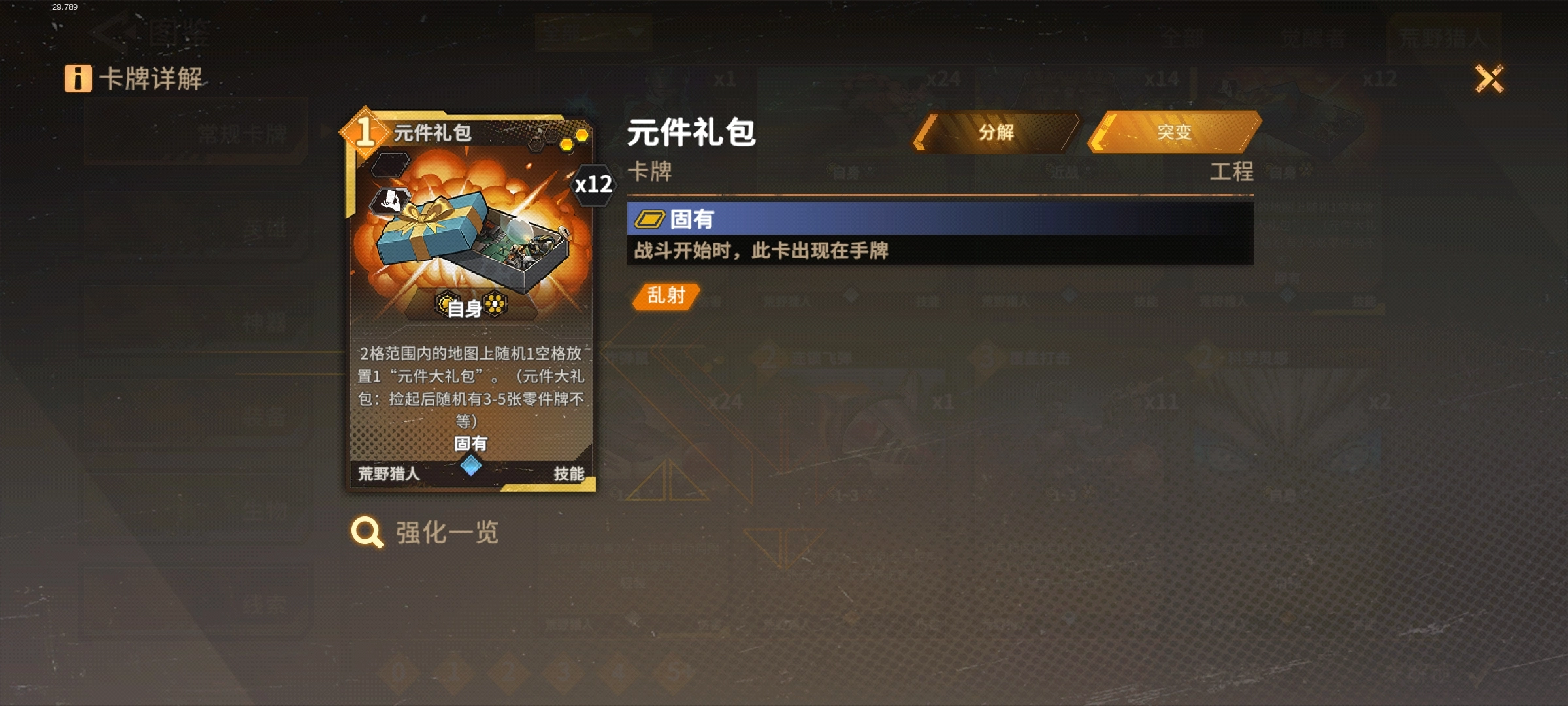Click the yellow card icon beside 固有

pos(649,220)
